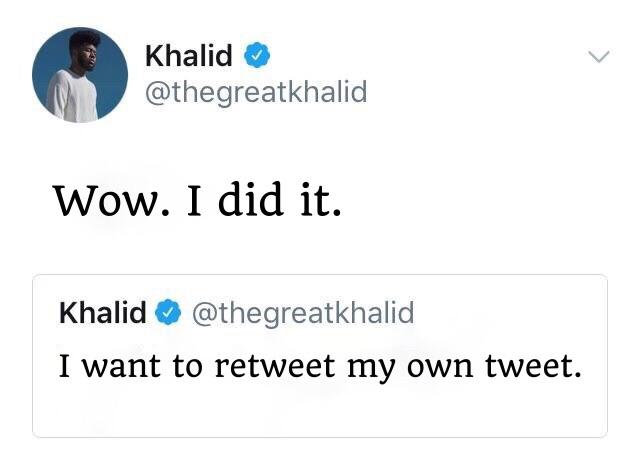Click the blank area right of the header handle
Screen dimensions: 640x466
480,93
